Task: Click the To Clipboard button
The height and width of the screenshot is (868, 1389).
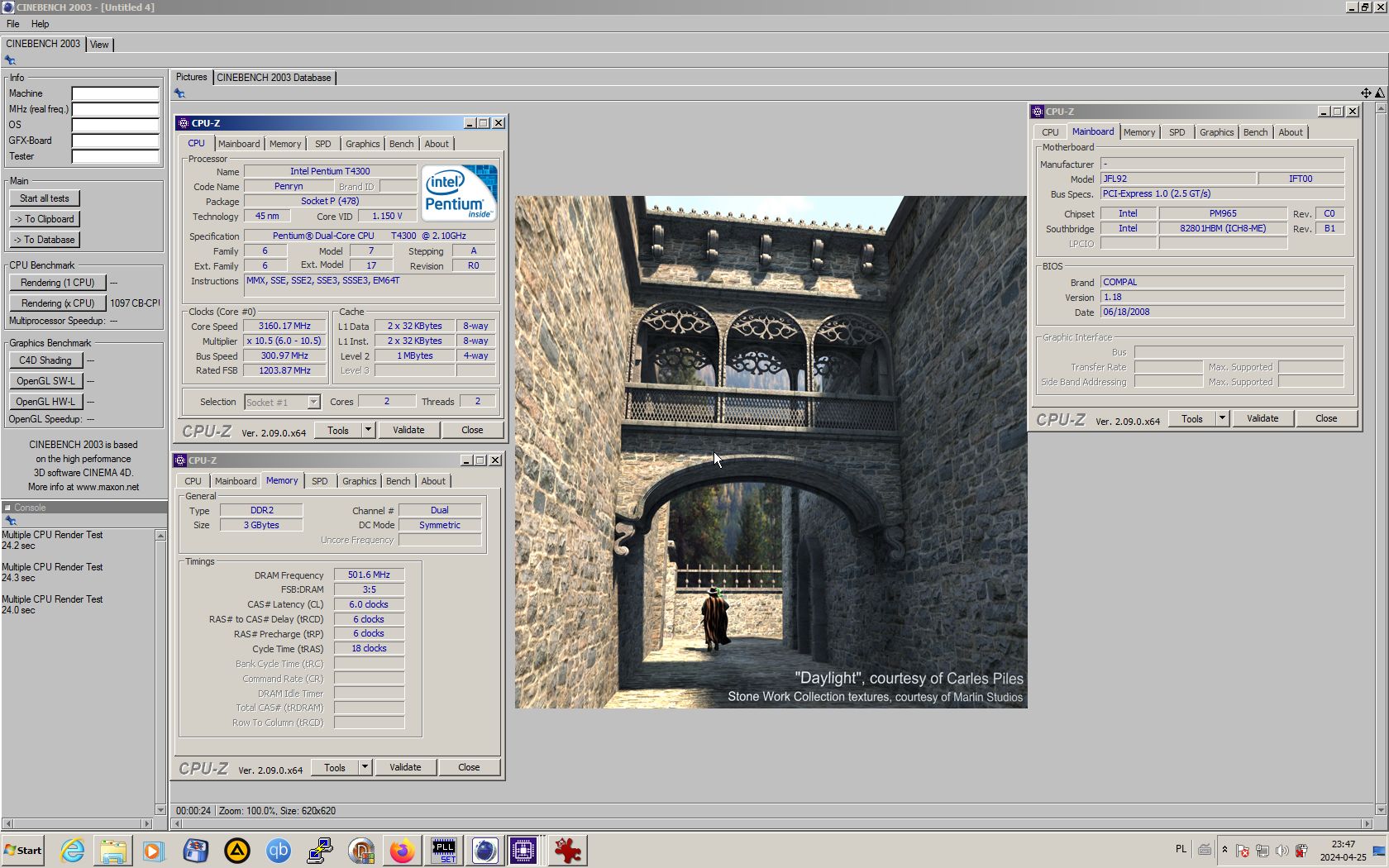Action: click(45, 219)
